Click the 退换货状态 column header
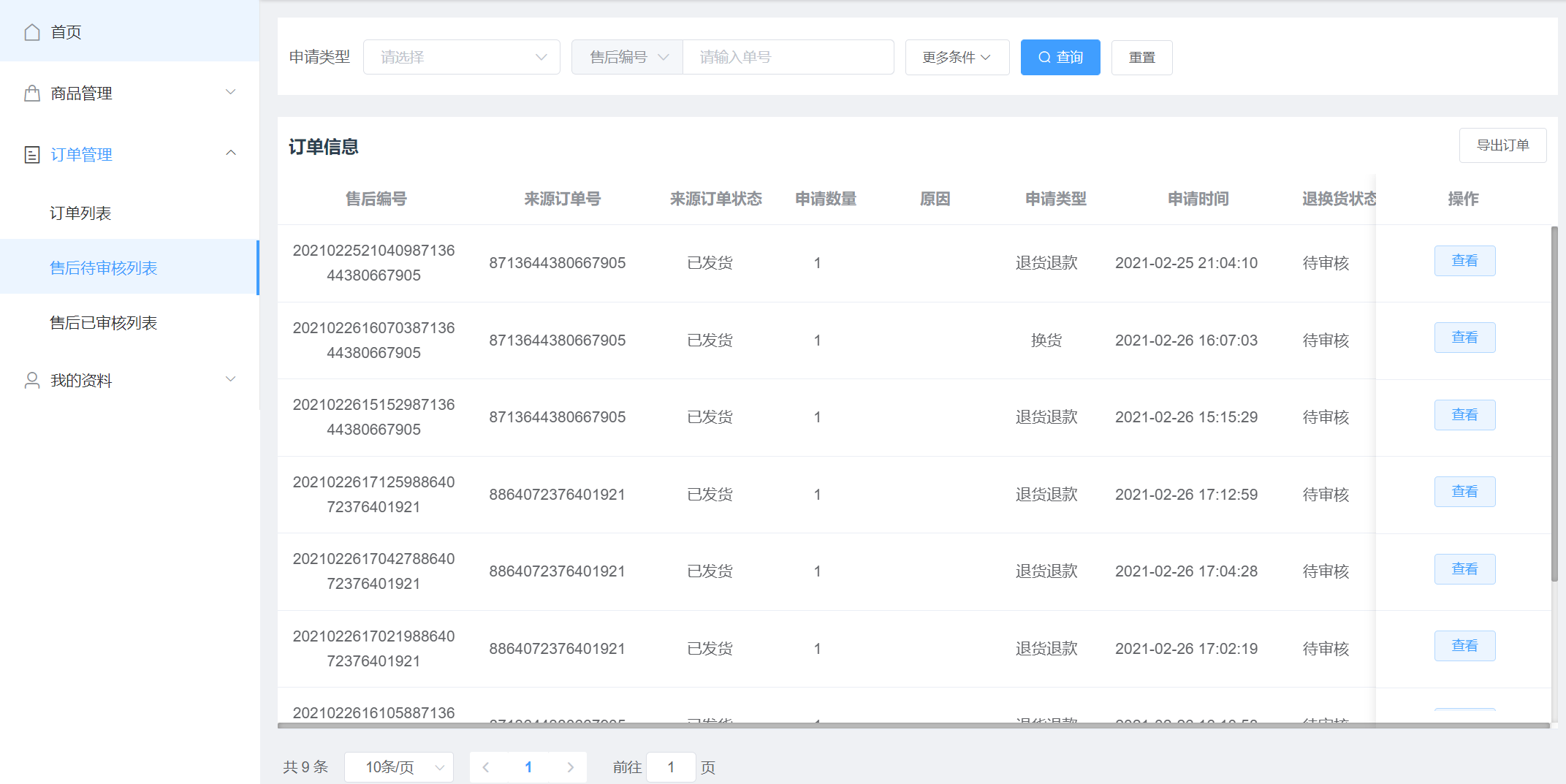This screenshot has width=1566, height=784. pos(1339,199)
